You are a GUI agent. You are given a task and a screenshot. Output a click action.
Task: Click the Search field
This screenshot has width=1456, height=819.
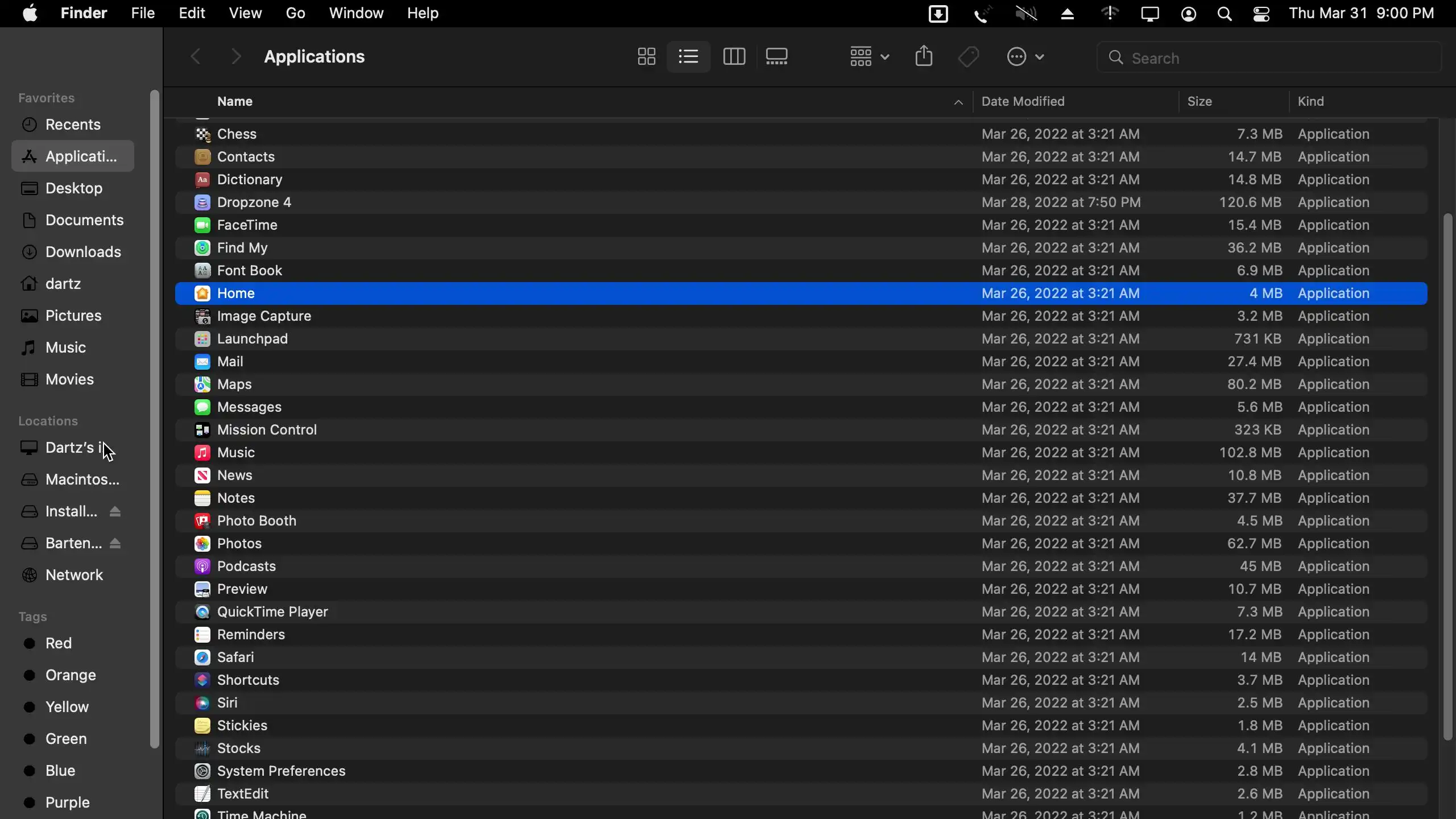(x=1268, y=57)
